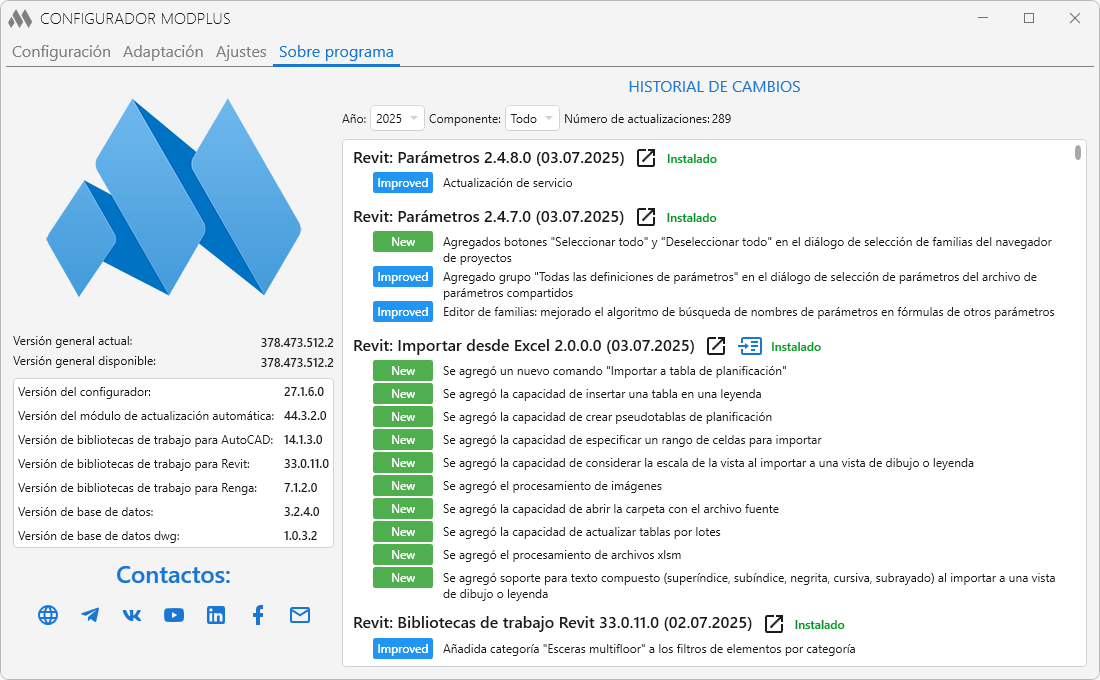Close the Configurador ModPlus window

click(x=1075, y=18)
